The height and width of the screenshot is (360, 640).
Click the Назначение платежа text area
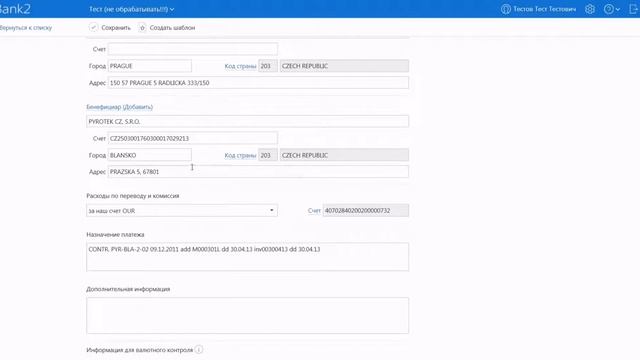click(247, 257)
